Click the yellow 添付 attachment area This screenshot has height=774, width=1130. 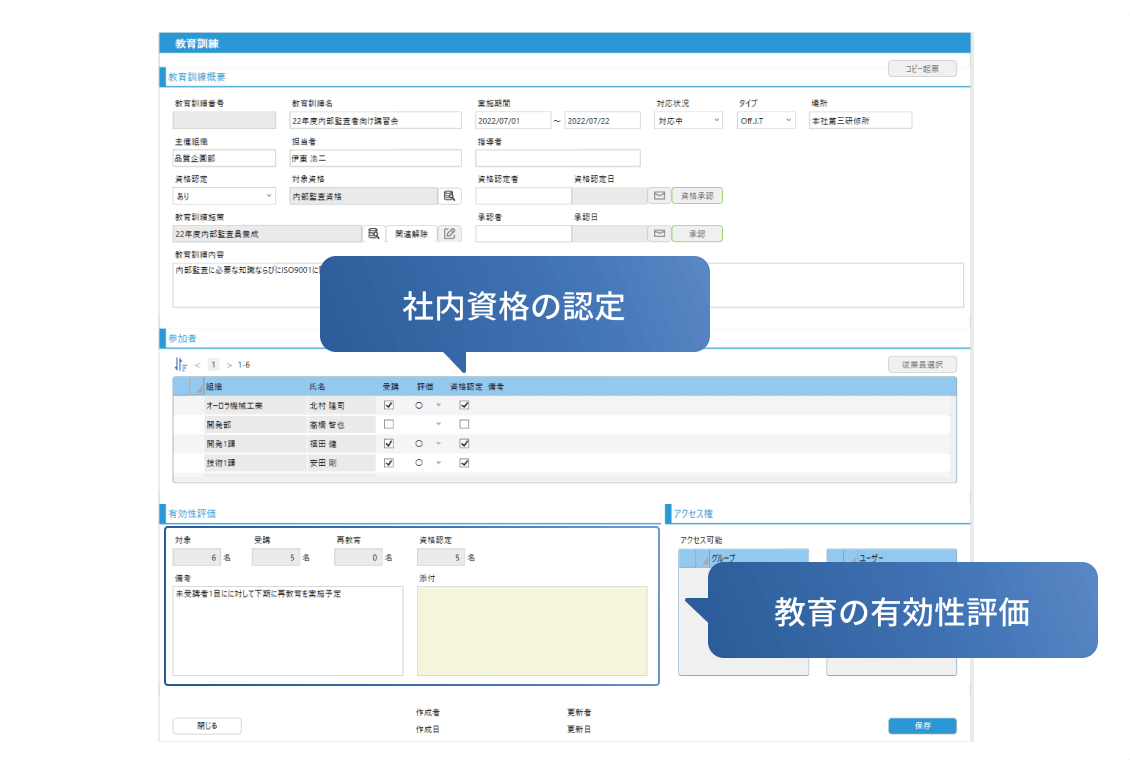pos(532,631)
